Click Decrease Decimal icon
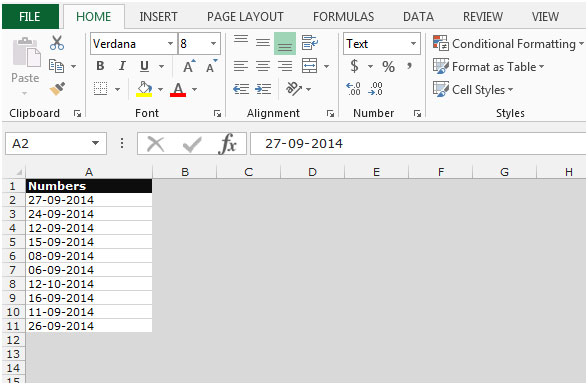The height and width of the screenshot is (385, 588). tap(375, 89)
